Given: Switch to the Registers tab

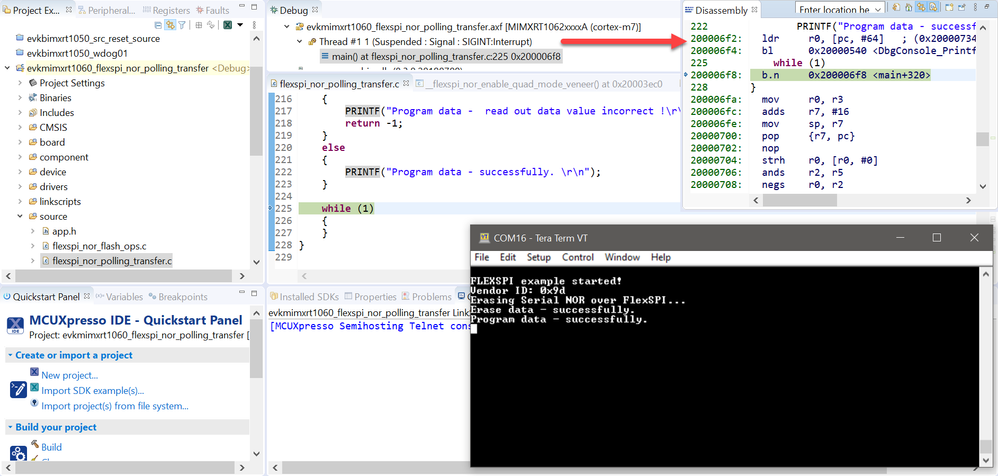Looking at the screenshot, I should click(167, 10).
